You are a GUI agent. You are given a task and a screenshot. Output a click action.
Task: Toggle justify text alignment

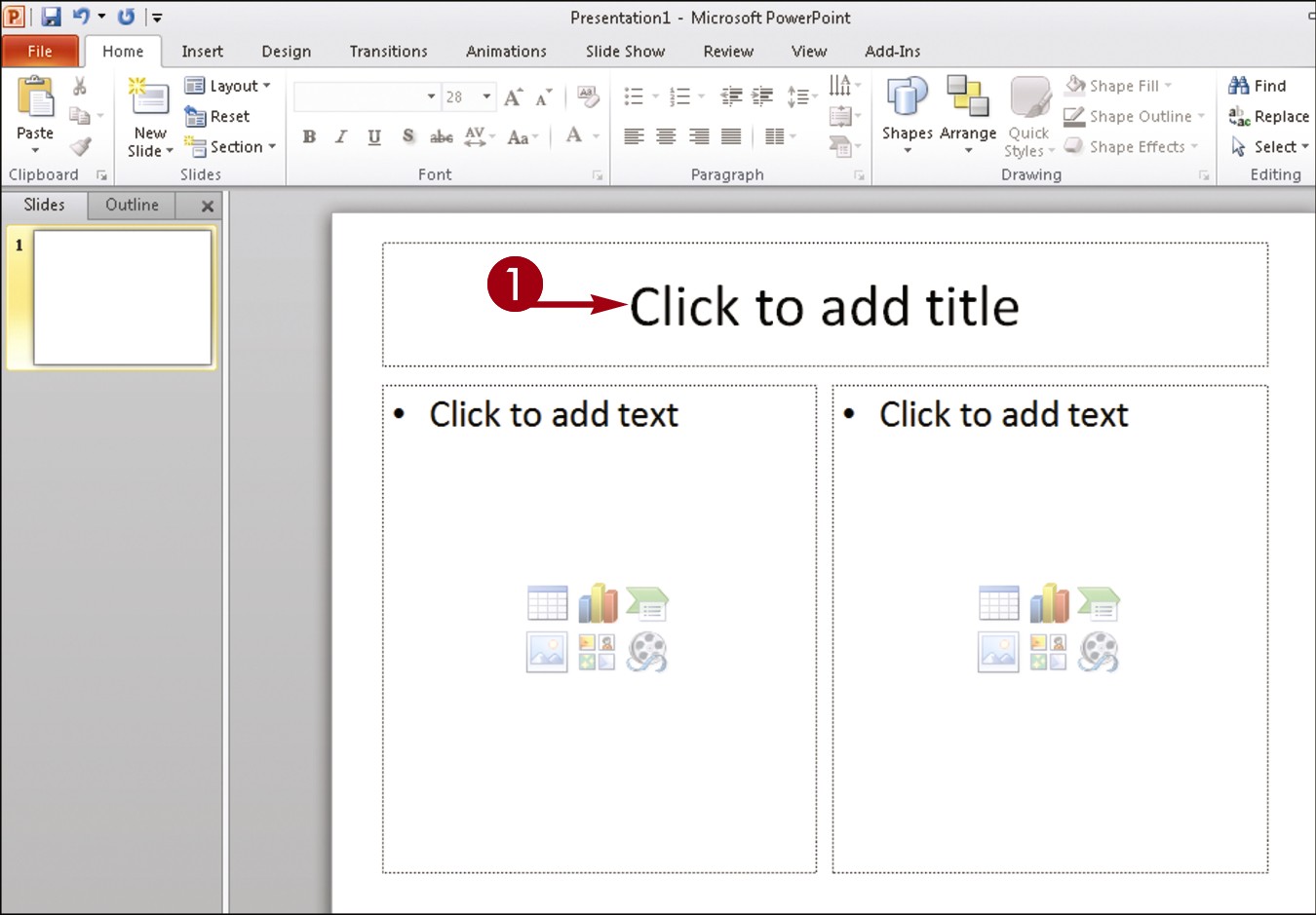[731, 136]
